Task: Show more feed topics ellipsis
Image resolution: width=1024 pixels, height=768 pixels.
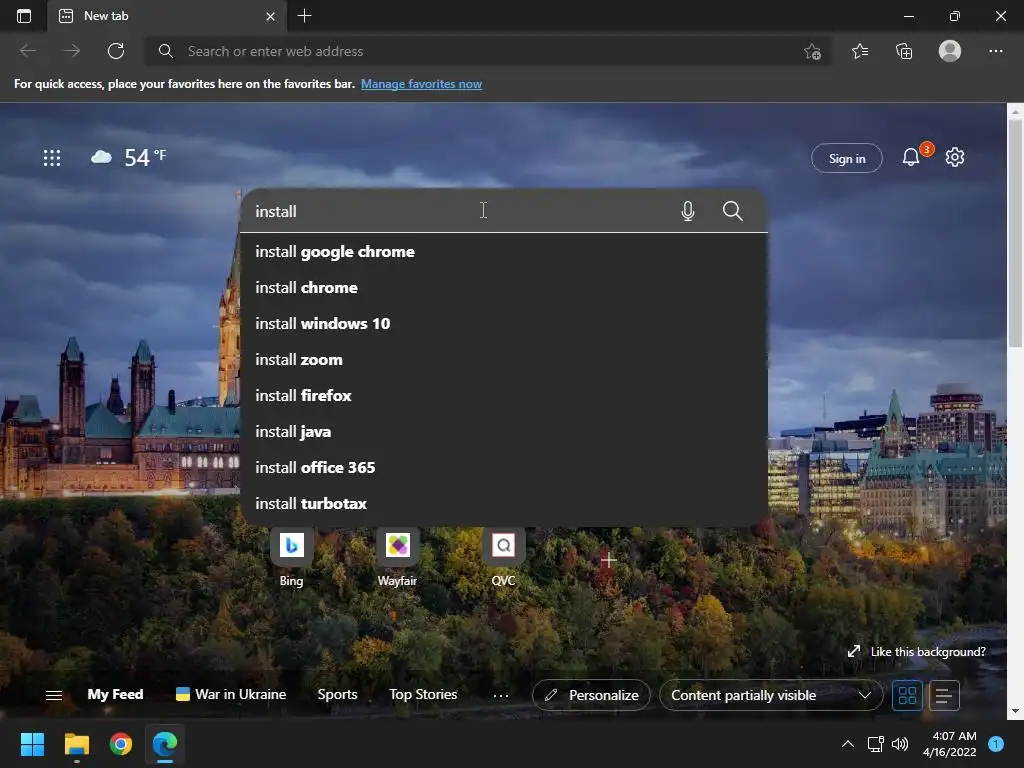Action: point(501,696)
